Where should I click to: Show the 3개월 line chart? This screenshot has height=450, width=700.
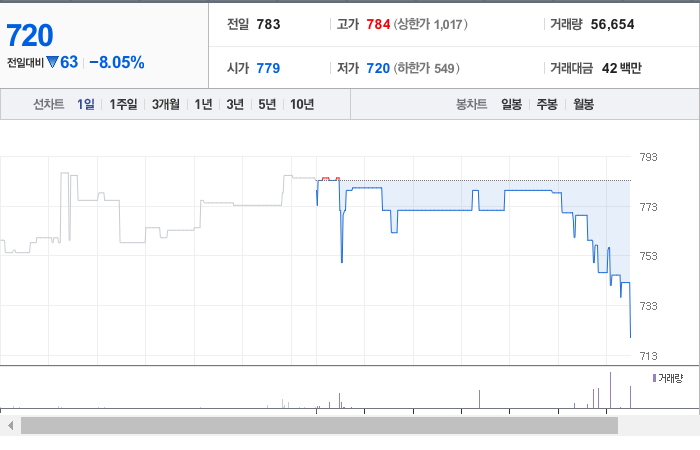(166, 104)
